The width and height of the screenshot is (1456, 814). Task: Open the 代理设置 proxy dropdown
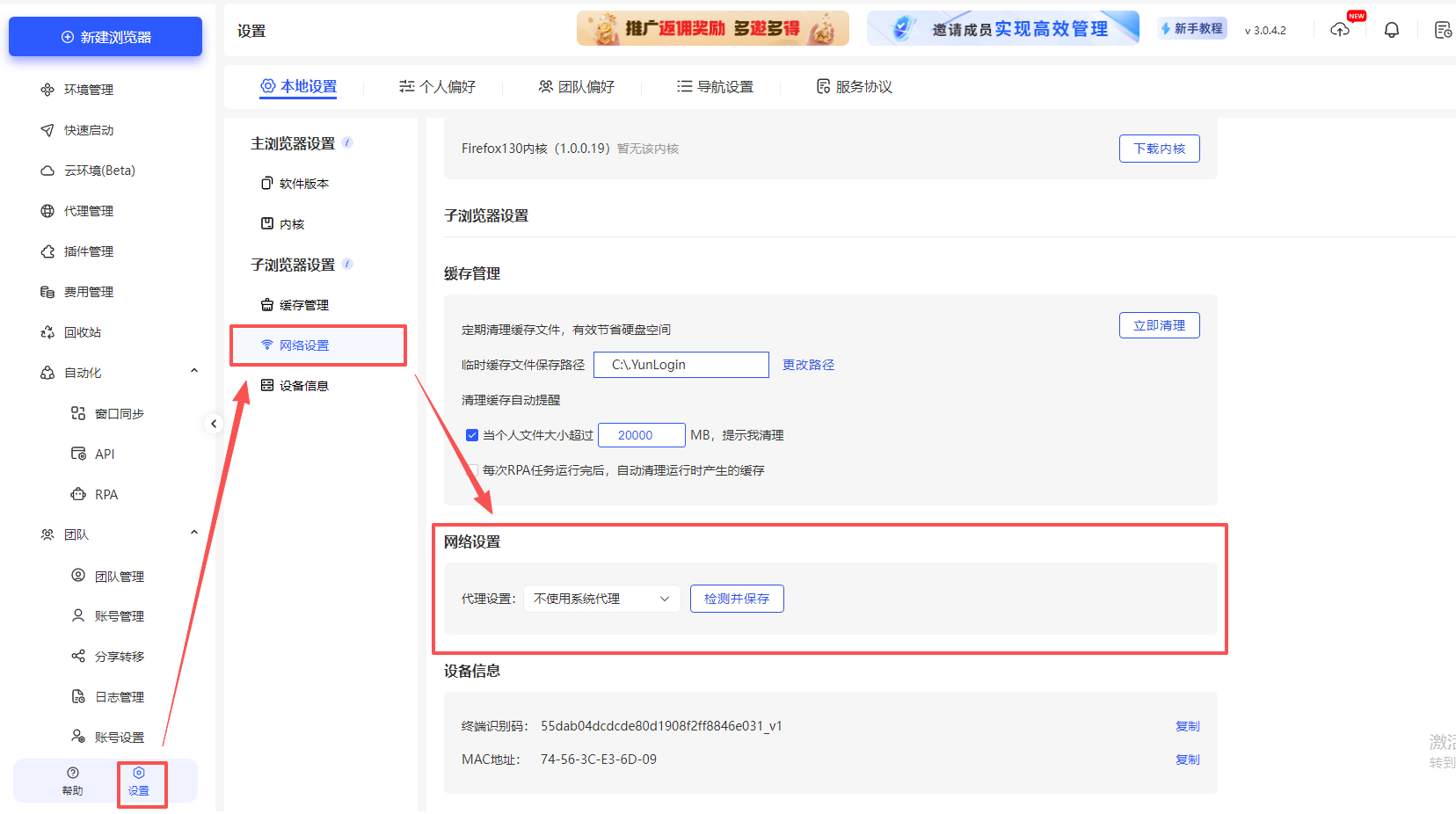coord(601,599)
